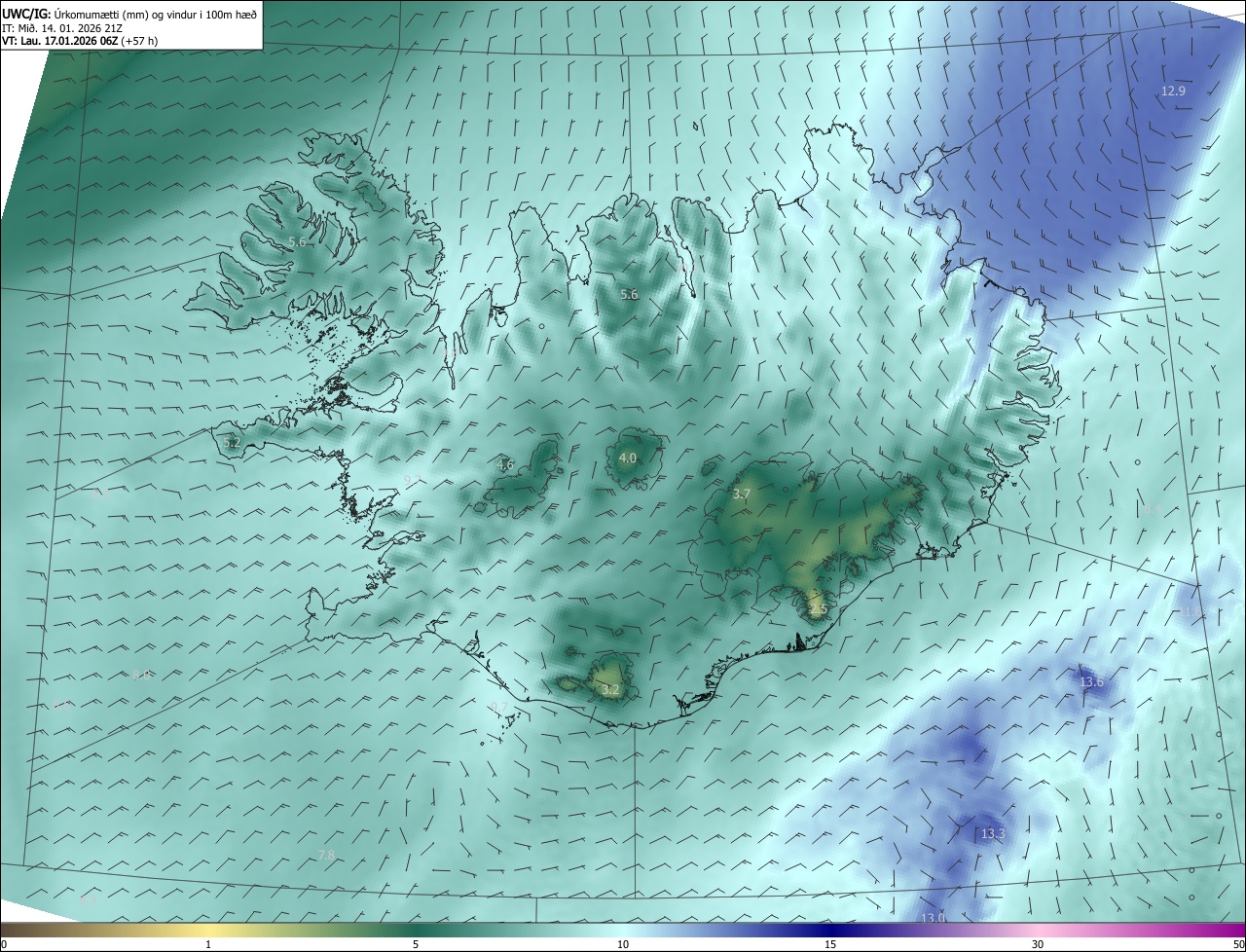Select the 4.6 value on Langjökull glacier

pos(504,464)
